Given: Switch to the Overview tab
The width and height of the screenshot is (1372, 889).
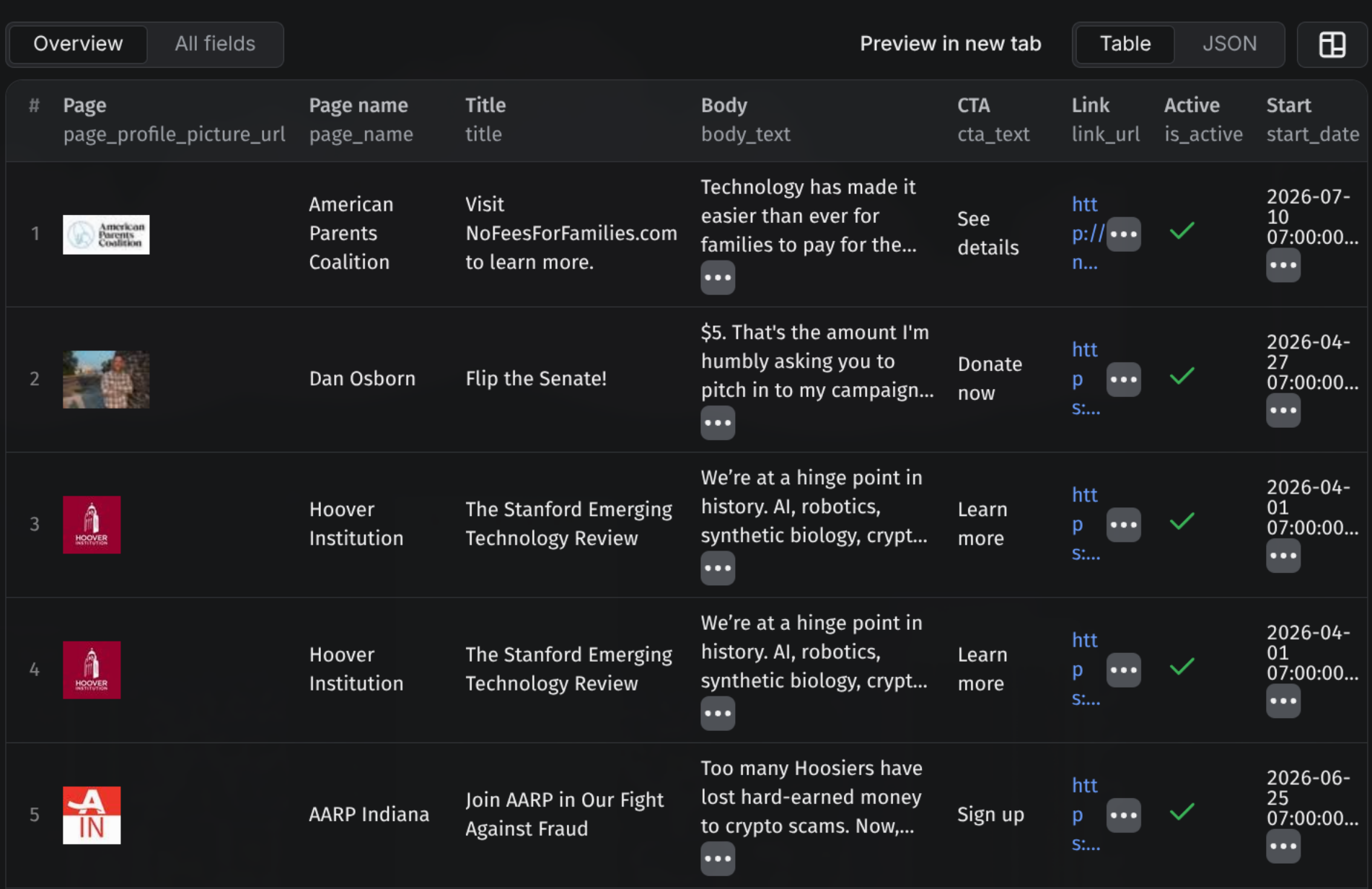Looking at the screenshot, I should 78,44.
